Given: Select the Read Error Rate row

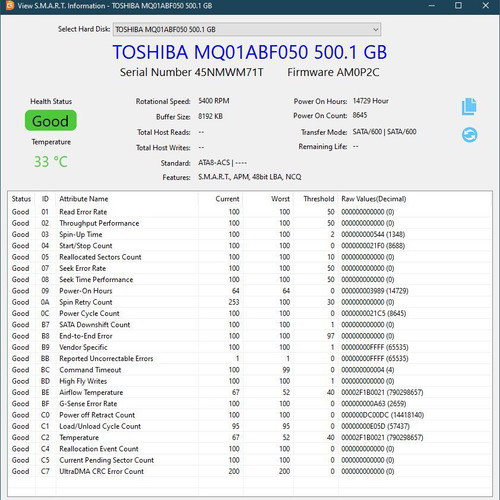Looking at the screenshot, I should pyautogui.click(x=250, y=212).
